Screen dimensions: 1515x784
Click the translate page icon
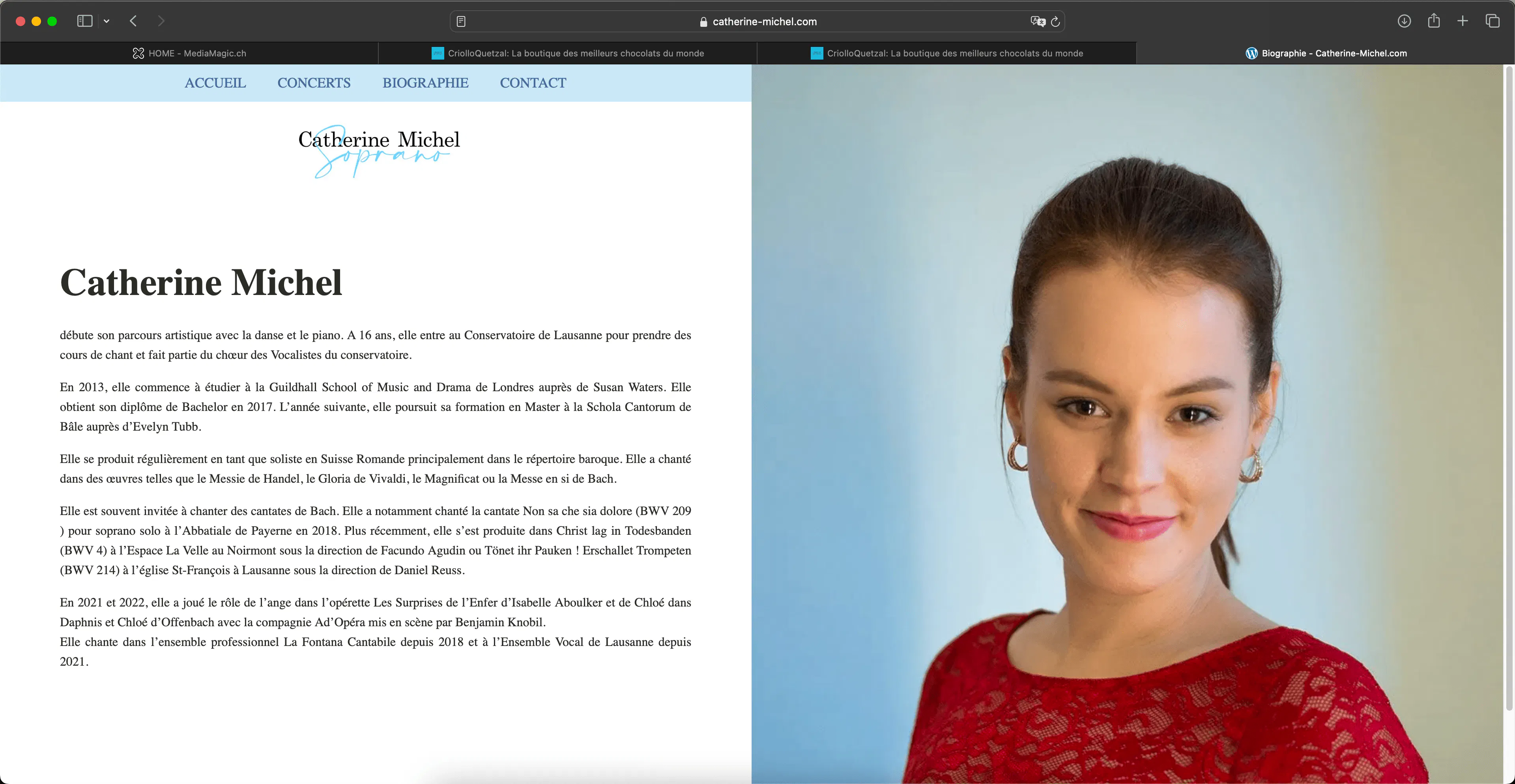pyautogui.click(x=1038, y=21)
